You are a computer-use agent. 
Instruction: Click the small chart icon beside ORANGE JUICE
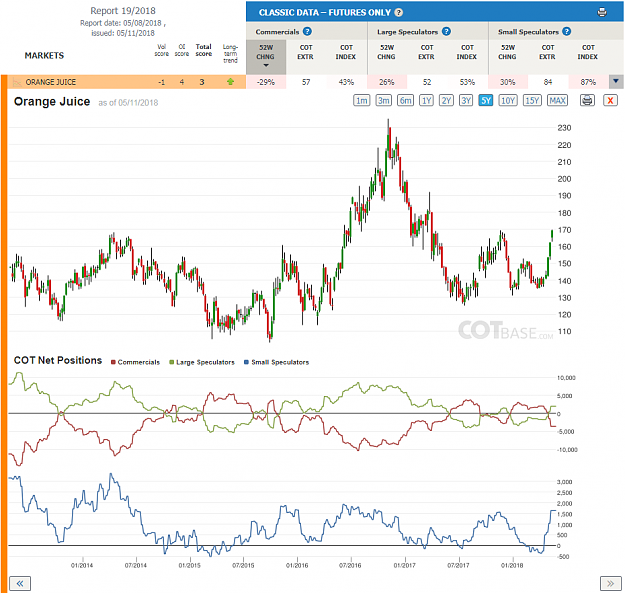[17, 82]
